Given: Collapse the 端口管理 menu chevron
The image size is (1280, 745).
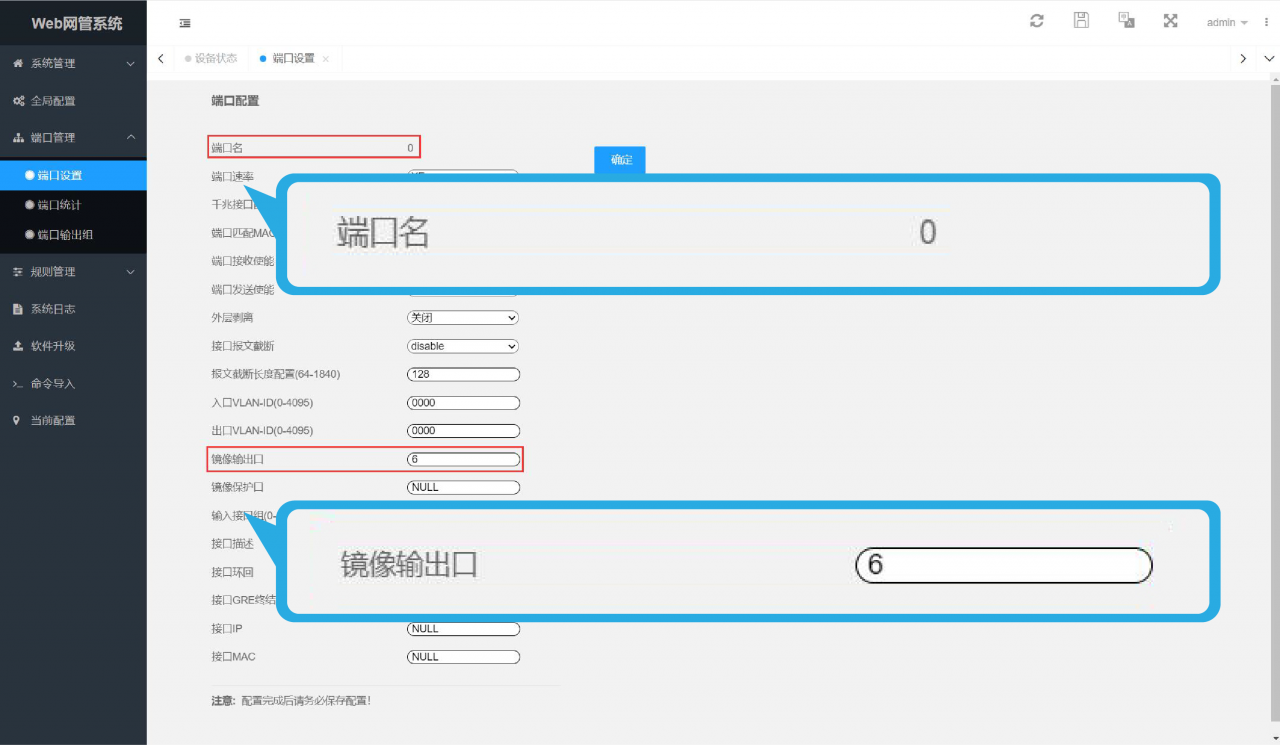Looking at the screenshot, I should click(x=131, y=137).
